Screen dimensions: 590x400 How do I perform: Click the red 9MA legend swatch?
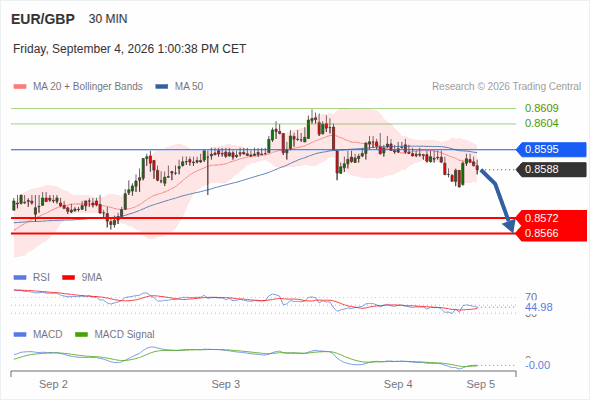68,278
